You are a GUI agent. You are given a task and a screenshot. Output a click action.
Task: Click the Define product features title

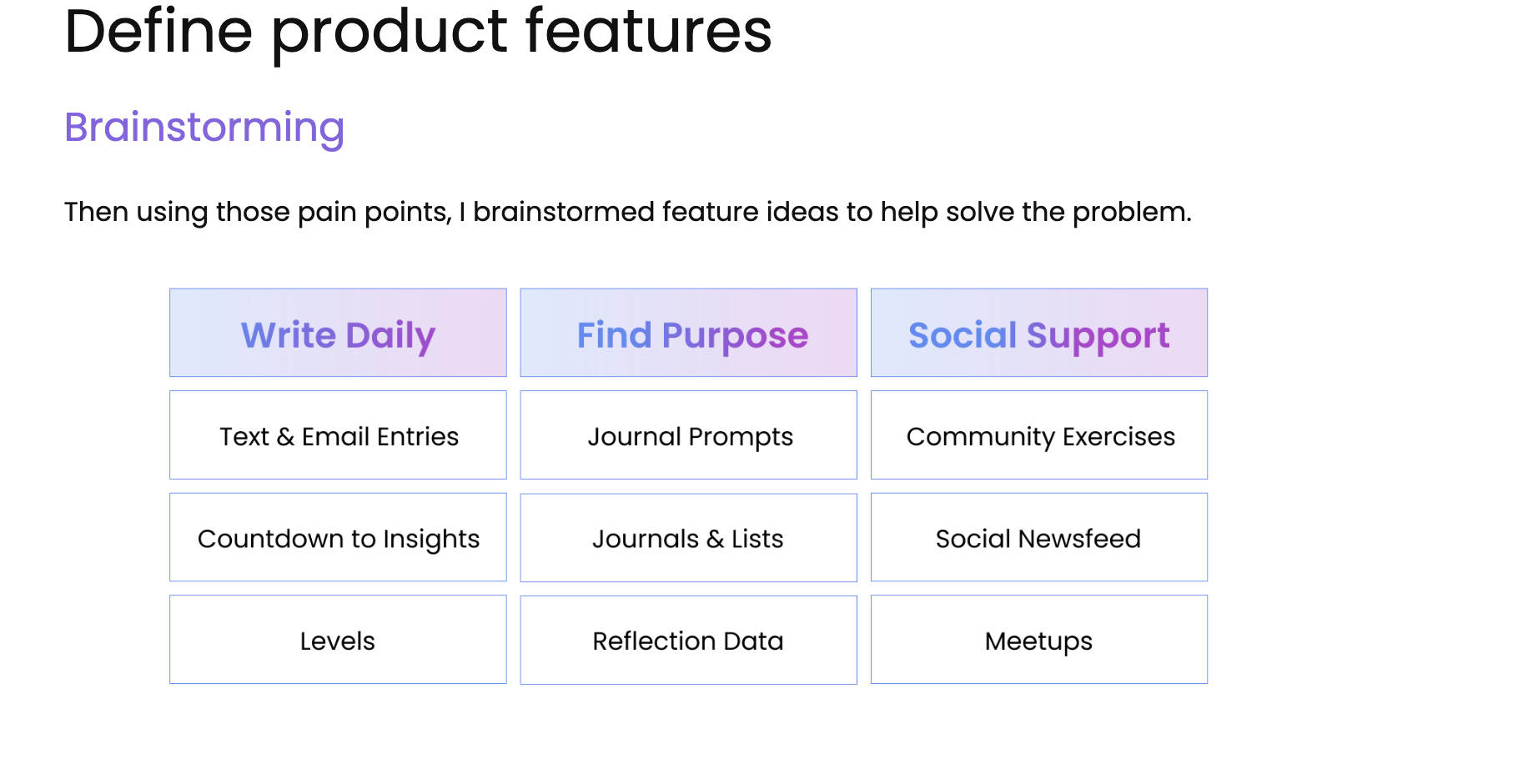tap(418, 32)
